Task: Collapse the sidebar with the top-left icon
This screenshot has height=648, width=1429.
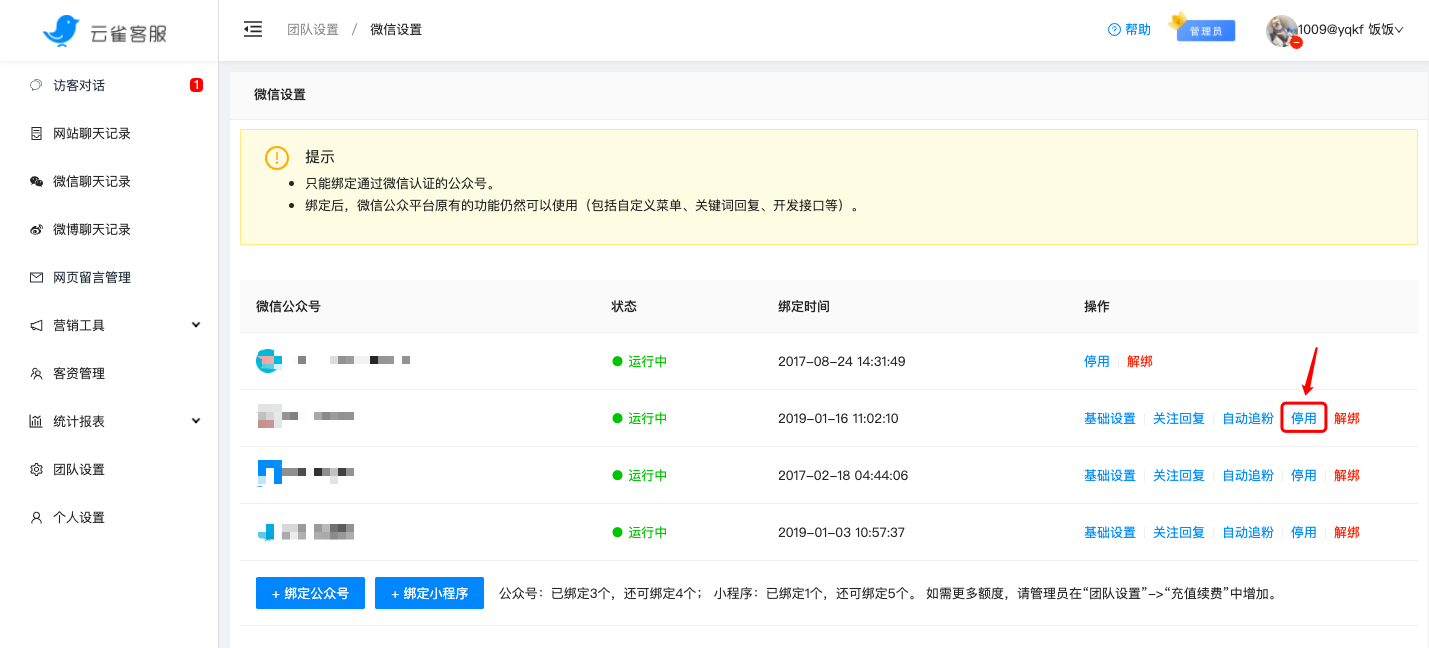Action: point(253,29)
